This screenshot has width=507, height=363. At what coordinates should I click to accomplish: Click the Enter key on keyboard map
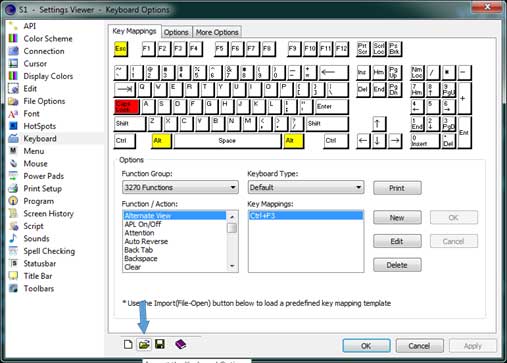coord(332,107)
